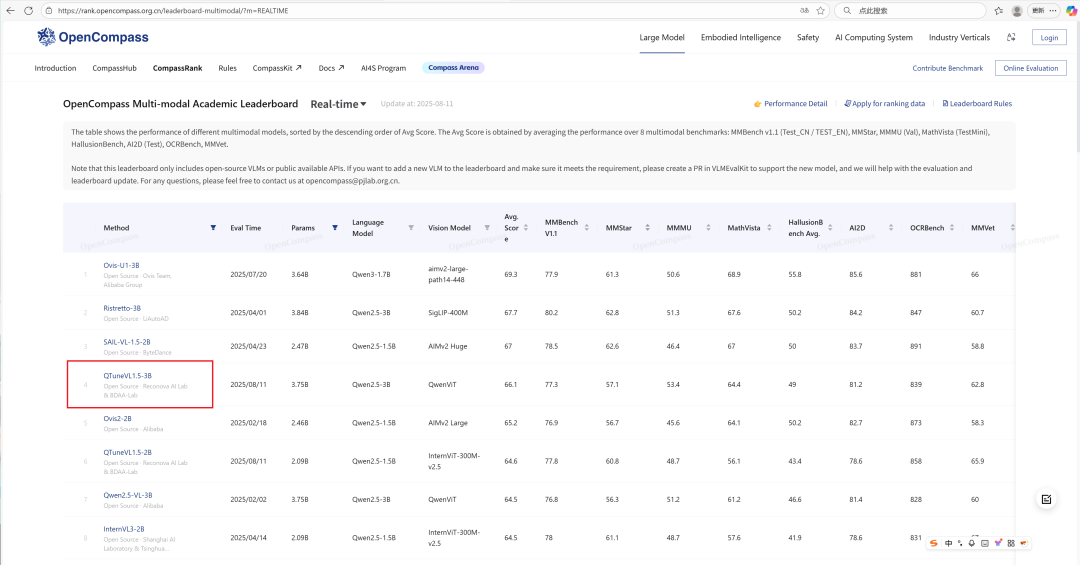This screenshot has width=1080, height=565.
Task: Open CompassKit external link
Action: (x=277, y=68)
